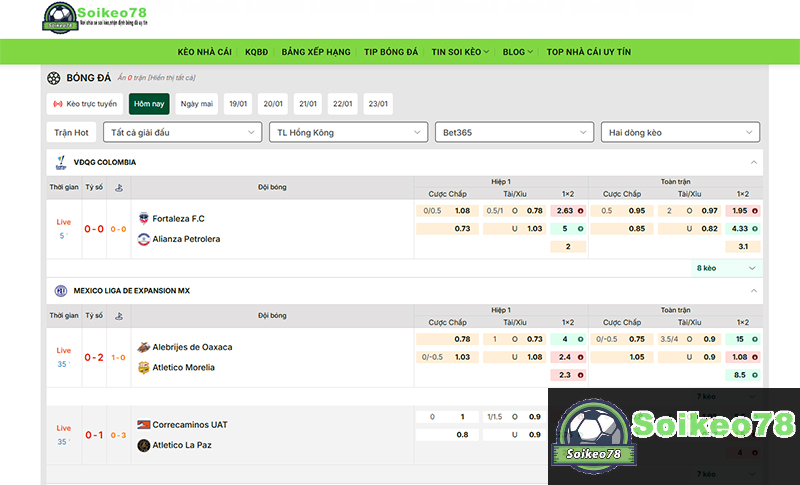Screen dimensions: 800x485
Task: Open the TIN SOI KÈO menu
Action: click(460, 52)
